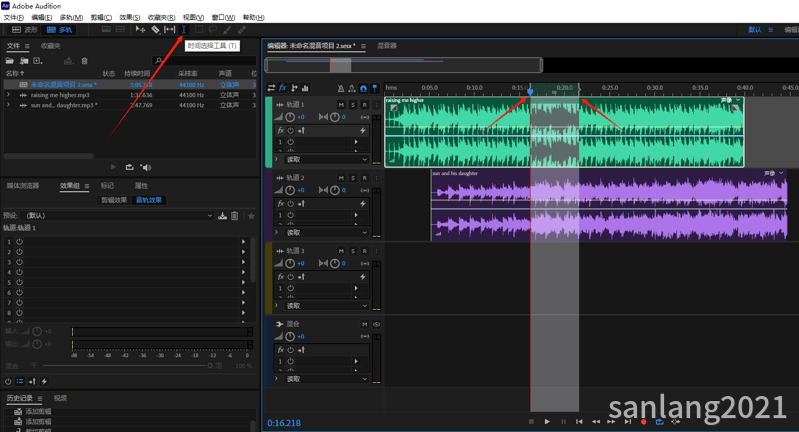This screenshot has height=432, width=799.
Task: Arm Track 2 for record with R
Action: [364, 178]
